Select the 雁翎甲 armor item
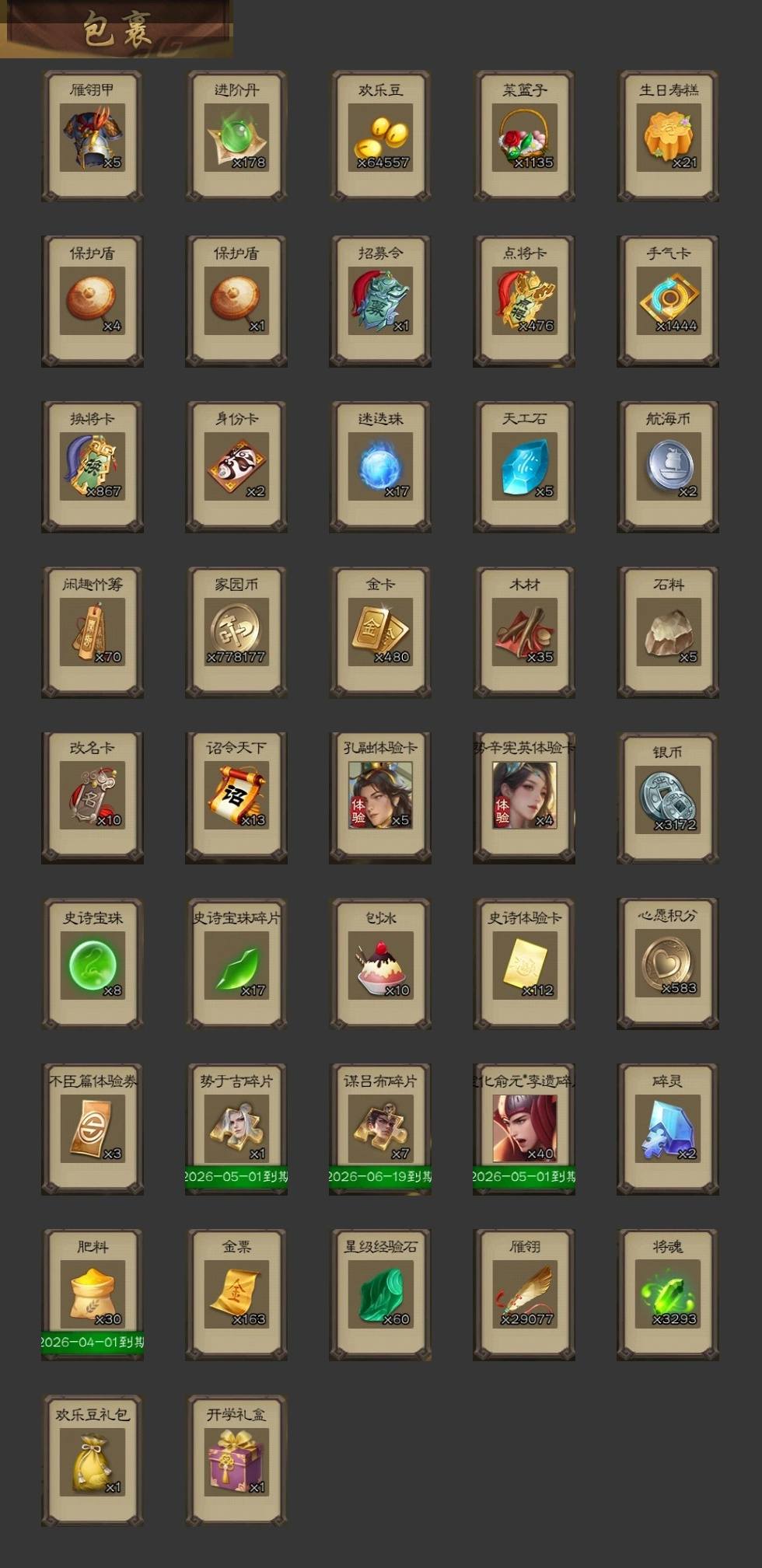This screenshot has width=762, height=1568. point(93,136)
